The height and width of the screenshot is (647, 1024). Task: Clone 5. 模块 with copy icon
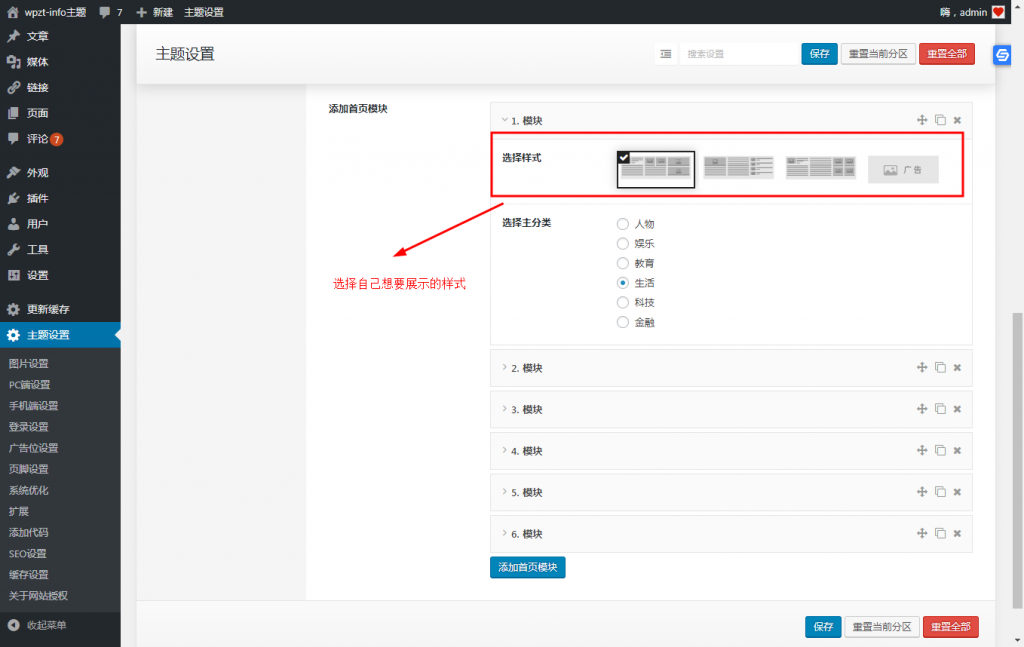(940, 492)
